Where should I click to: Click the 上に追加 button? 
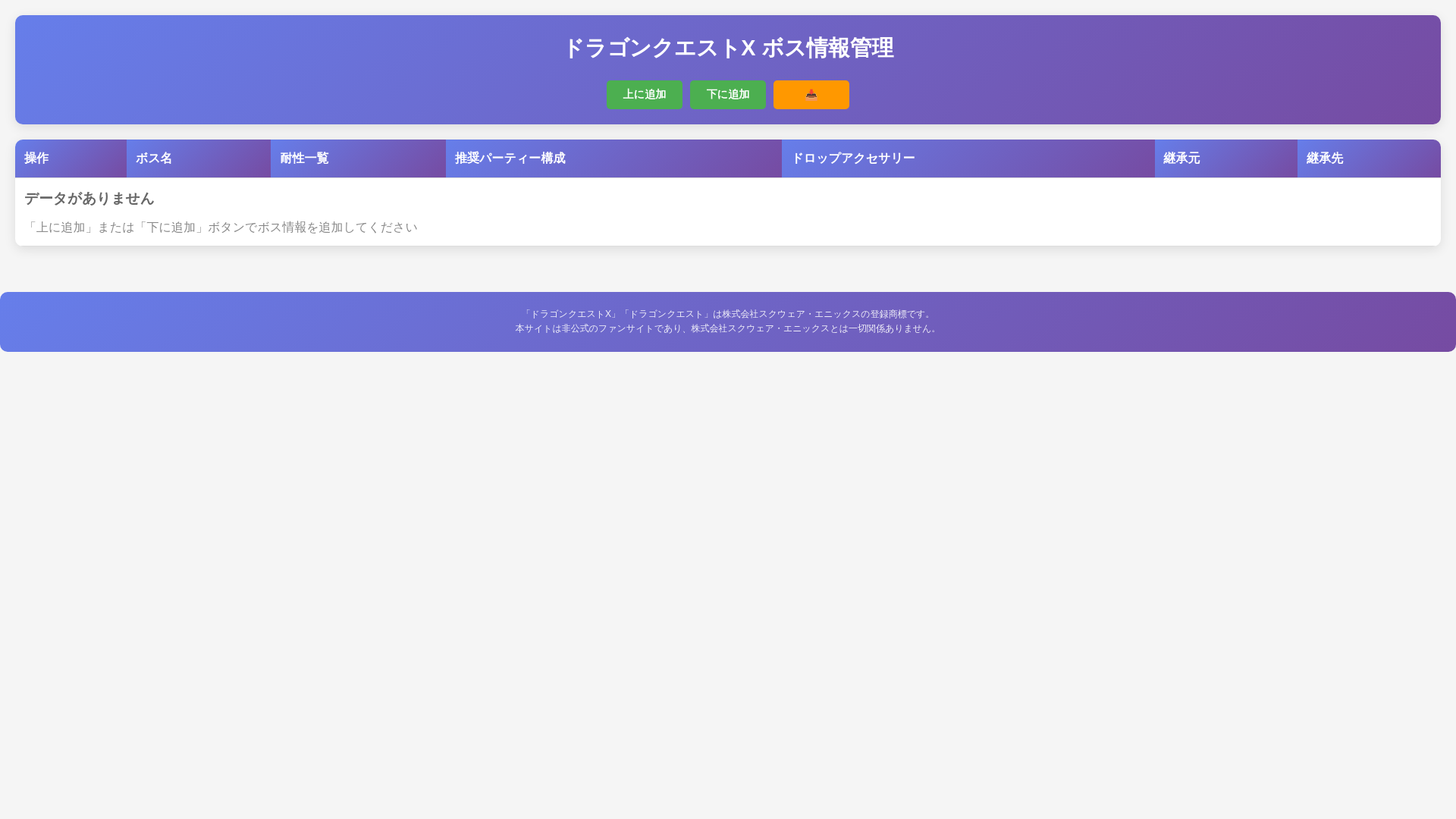(644, 95)
